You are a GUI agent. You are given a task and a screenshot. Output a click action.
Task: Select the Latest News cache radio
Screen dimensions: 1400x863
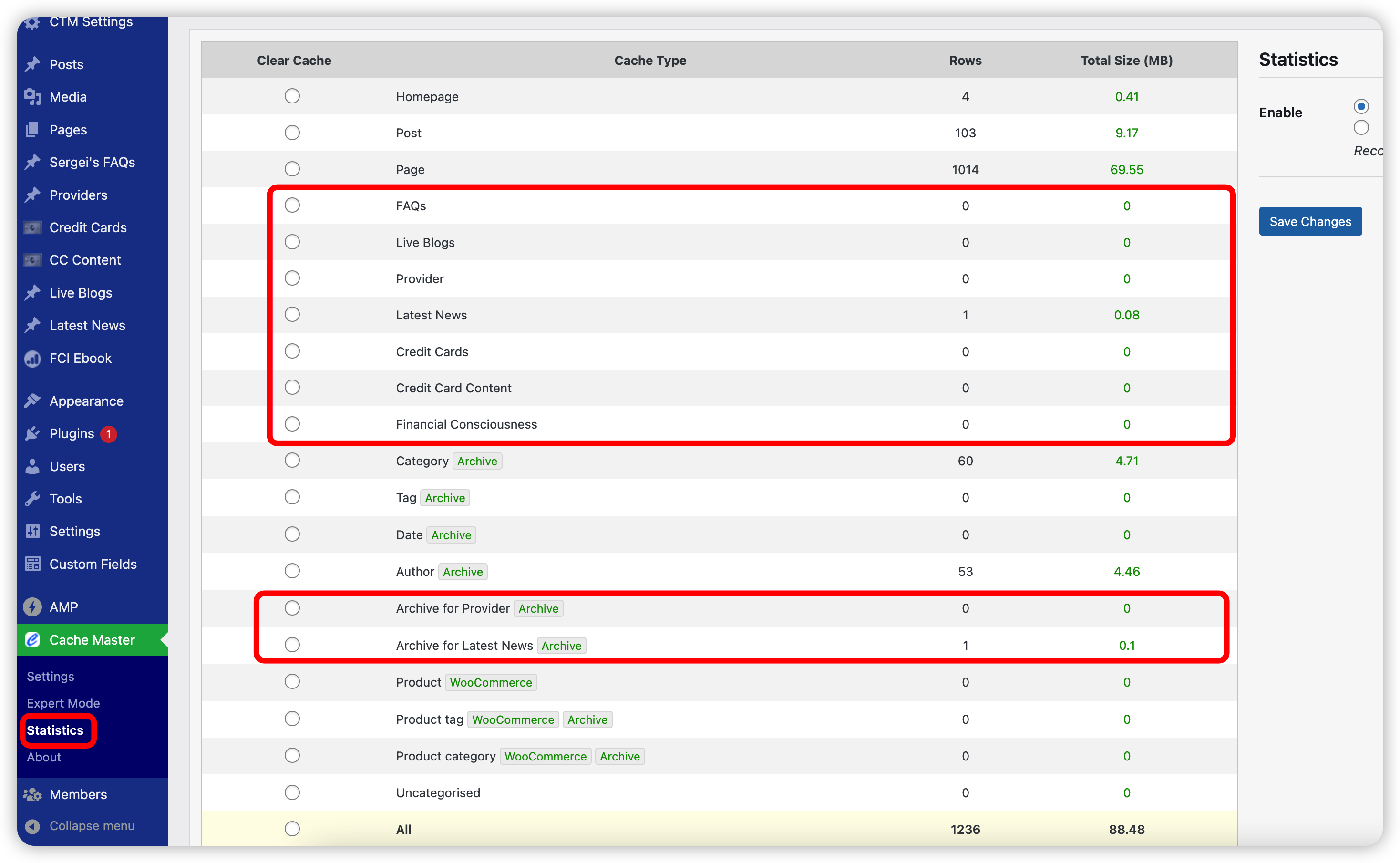[292, 315]
